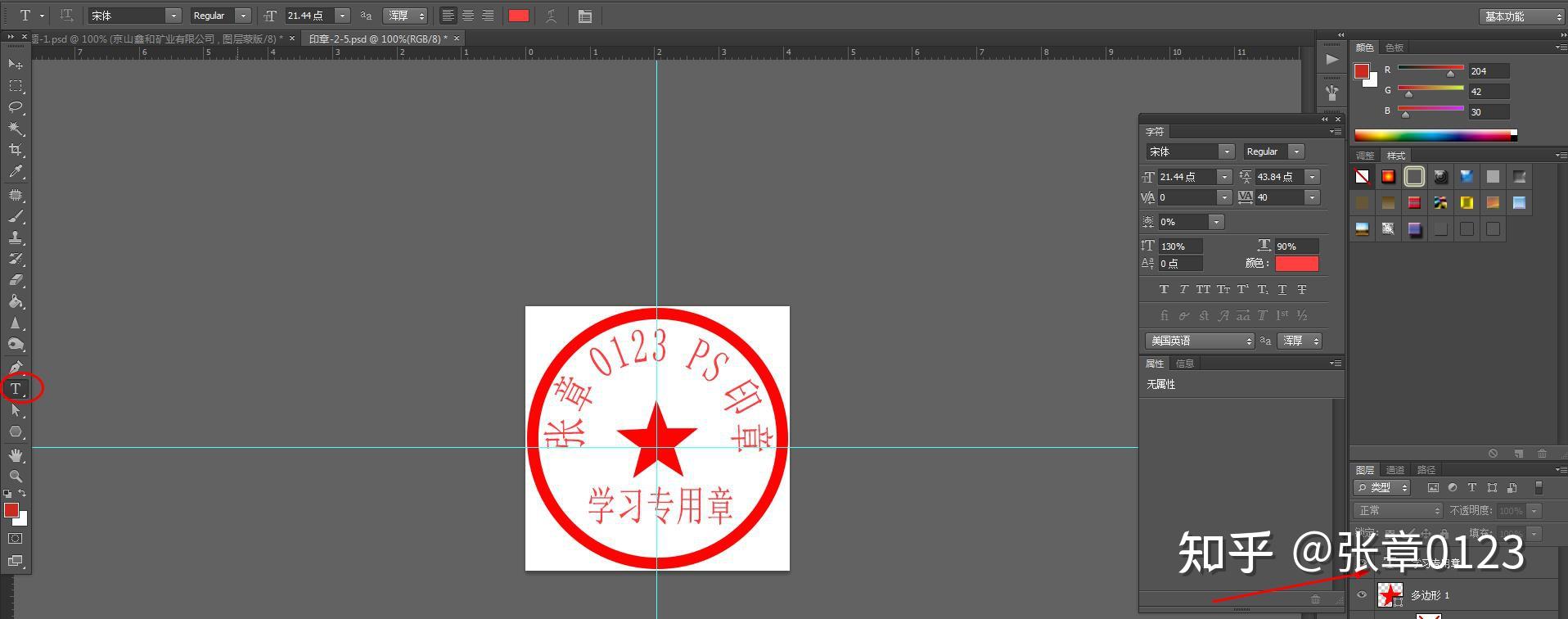This screenshot has width=1568, height=619.
Task: Select the Lasso tool
Action: coord(16,107)
